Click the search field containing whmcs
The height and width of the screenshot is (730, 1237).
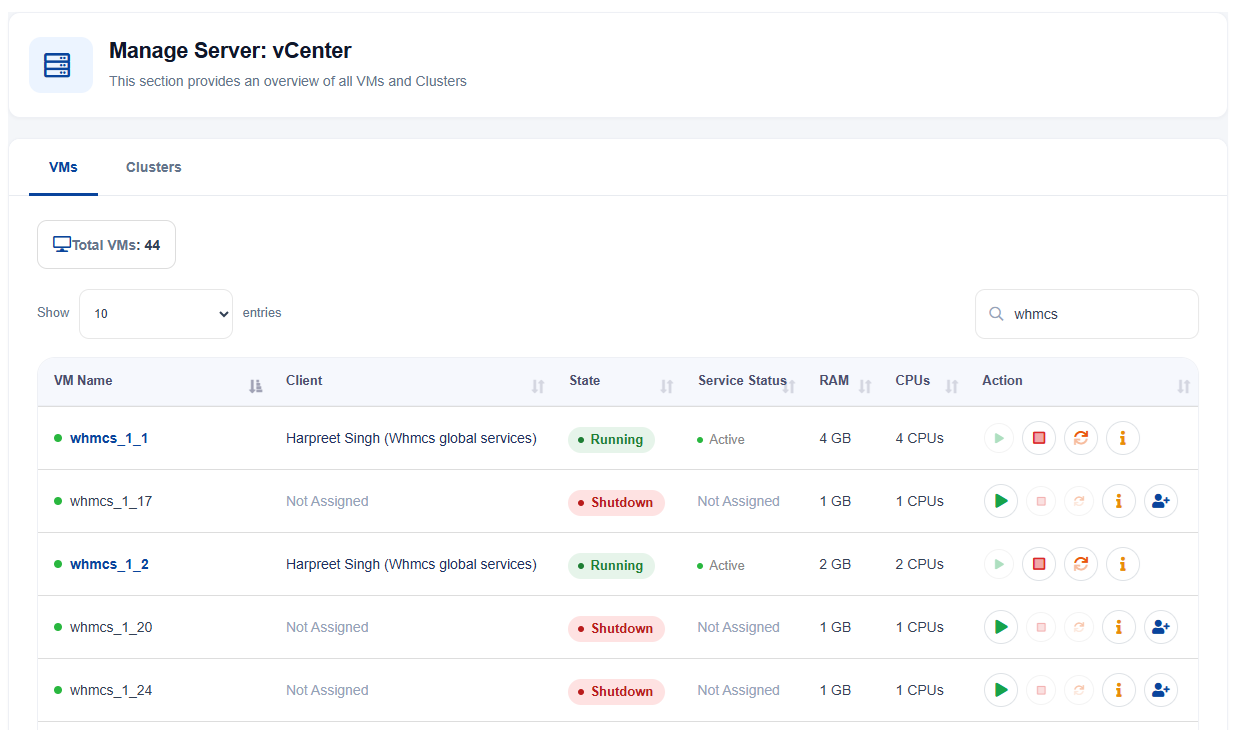click(x=1086, y=314)
